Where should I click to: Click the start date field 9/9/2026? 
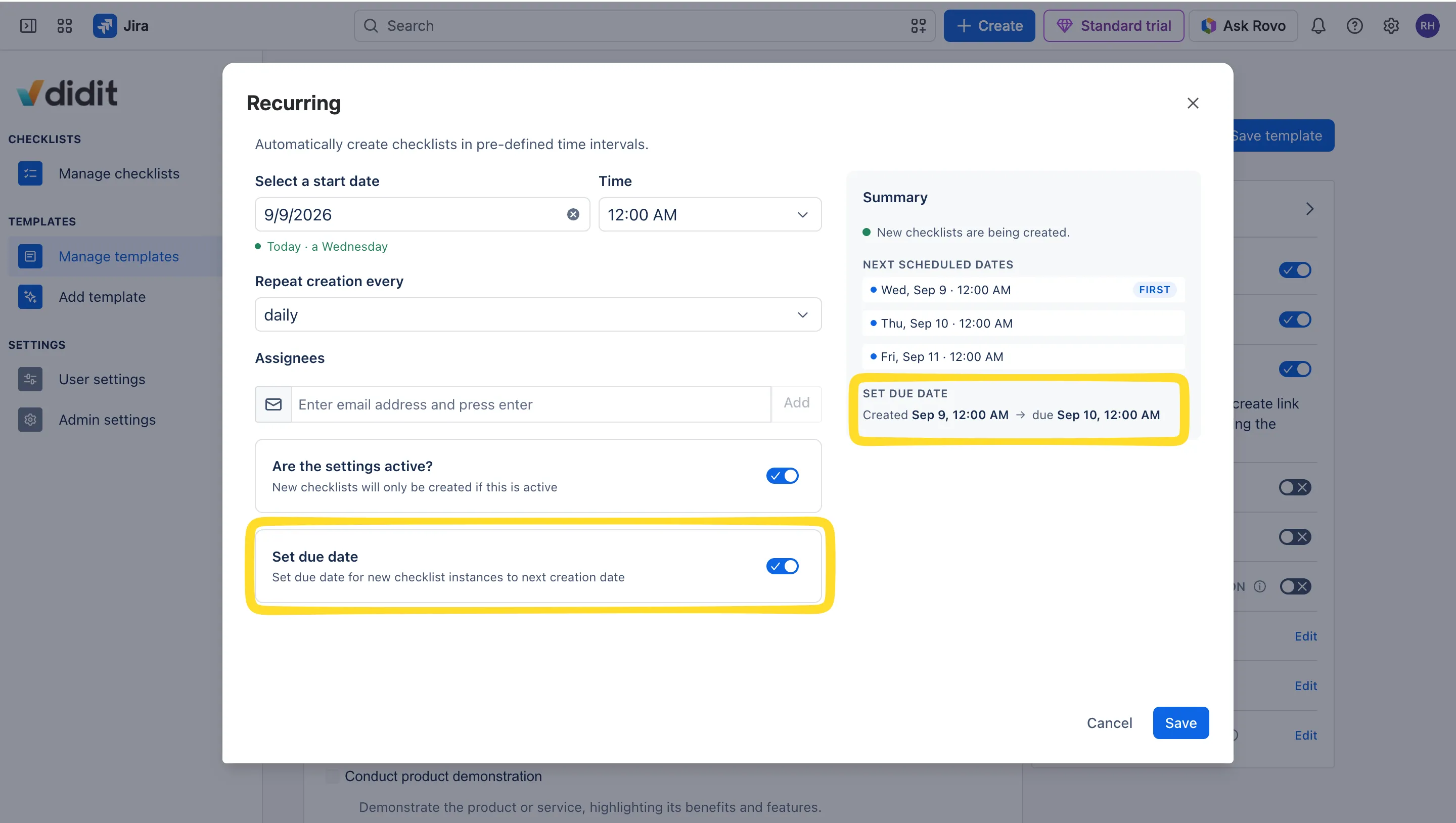click(422, 214)
